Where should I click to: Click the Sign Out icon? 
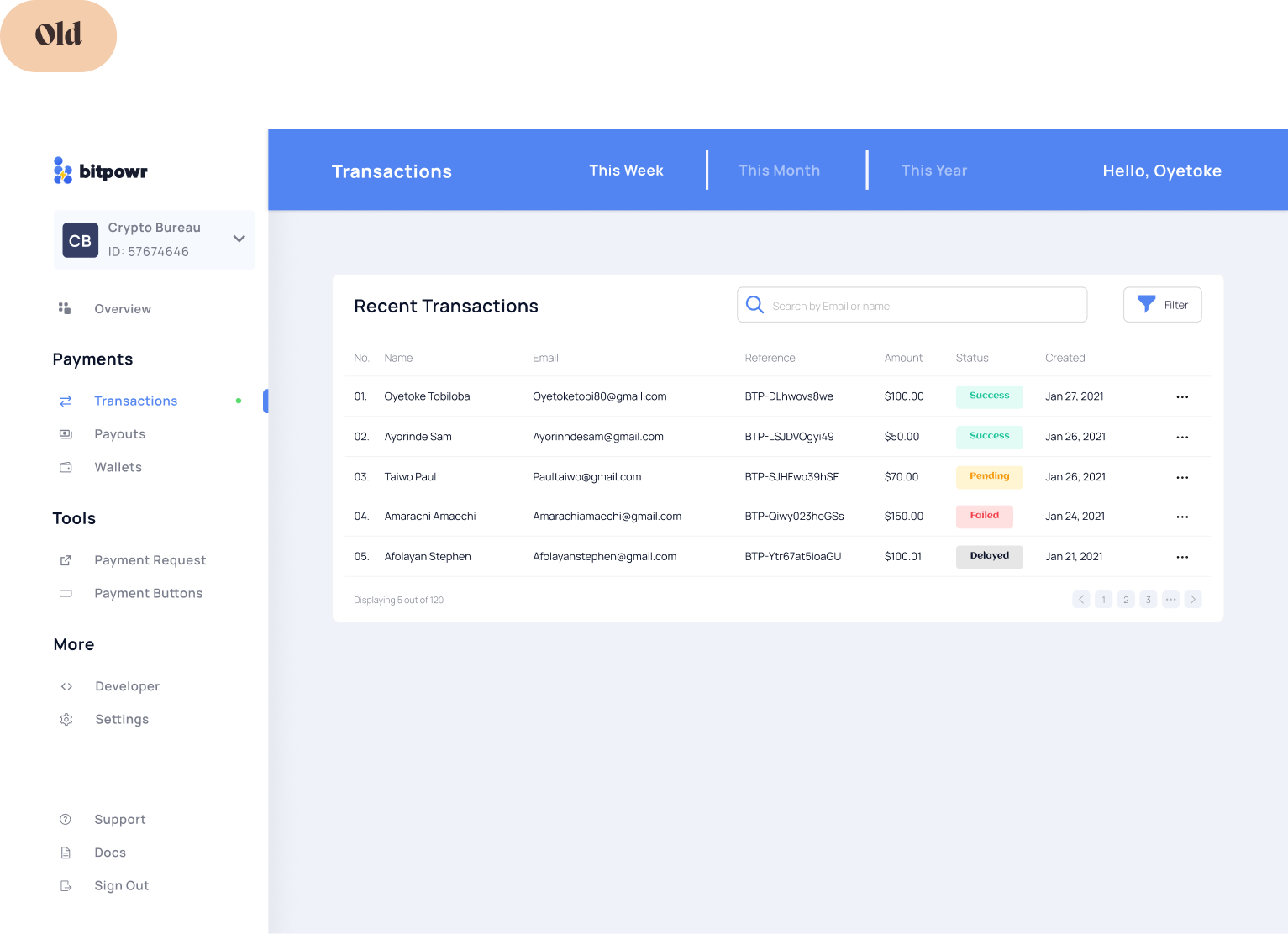click(x=66, y=886)
